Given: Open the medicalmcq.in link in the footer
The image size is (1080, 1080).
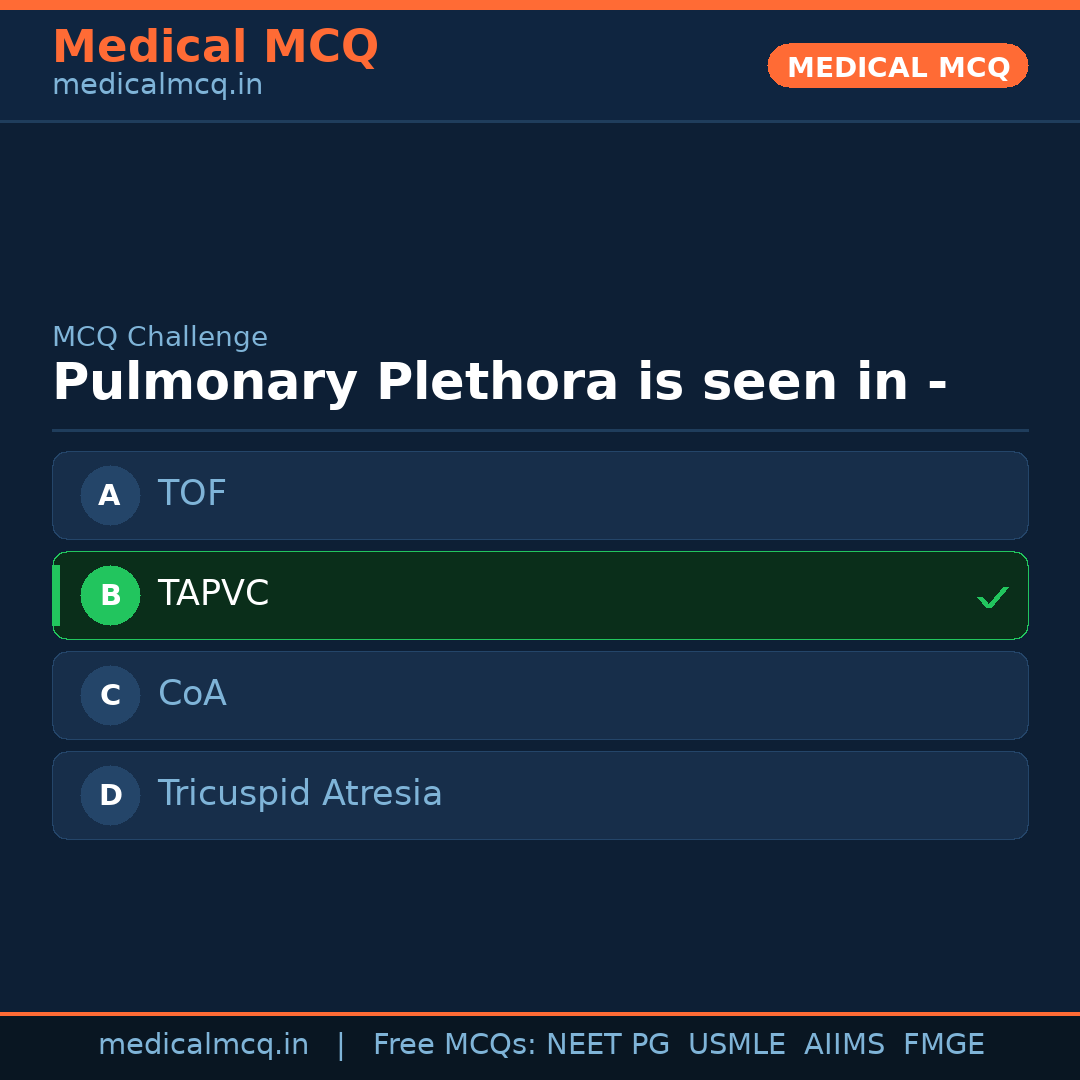Looking at the screenshot, I should (x=203, y=1045).
